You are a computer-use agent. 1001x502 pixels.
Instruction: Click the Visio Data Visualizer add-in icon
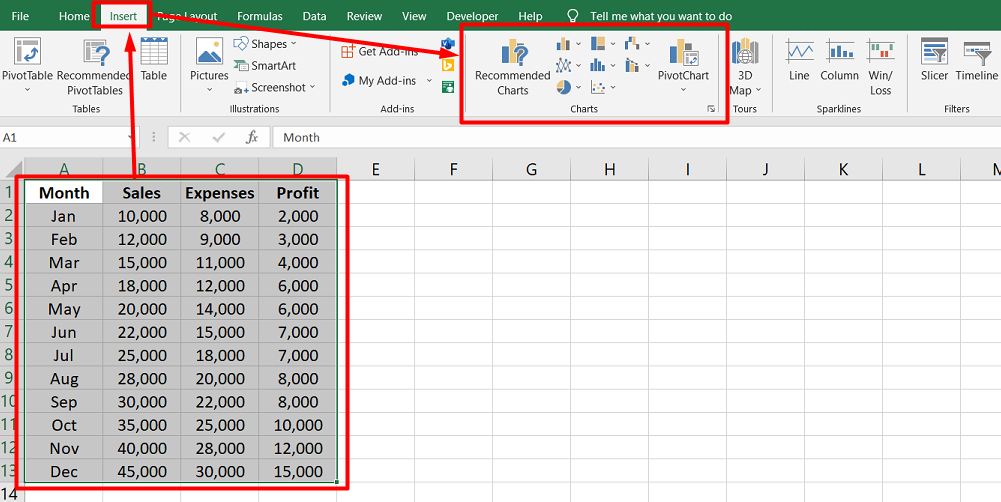[448, 43]
